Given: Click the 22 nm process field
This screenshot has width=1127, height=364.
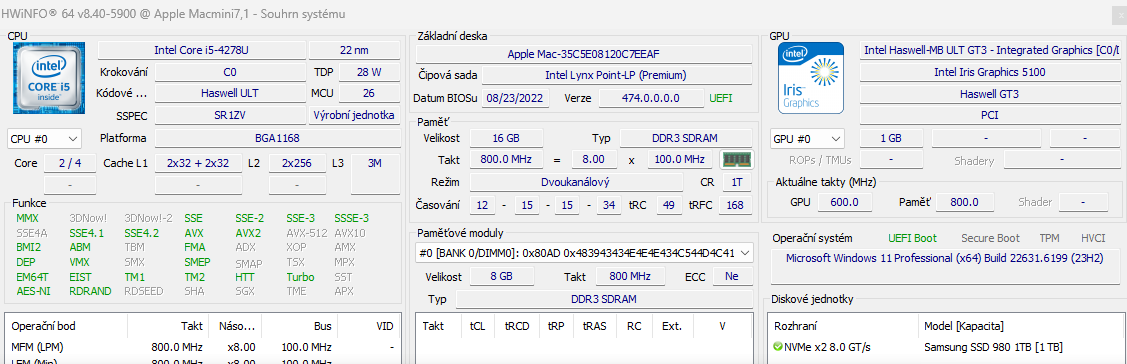Looking at the screenshot, I should pos(354,50).
